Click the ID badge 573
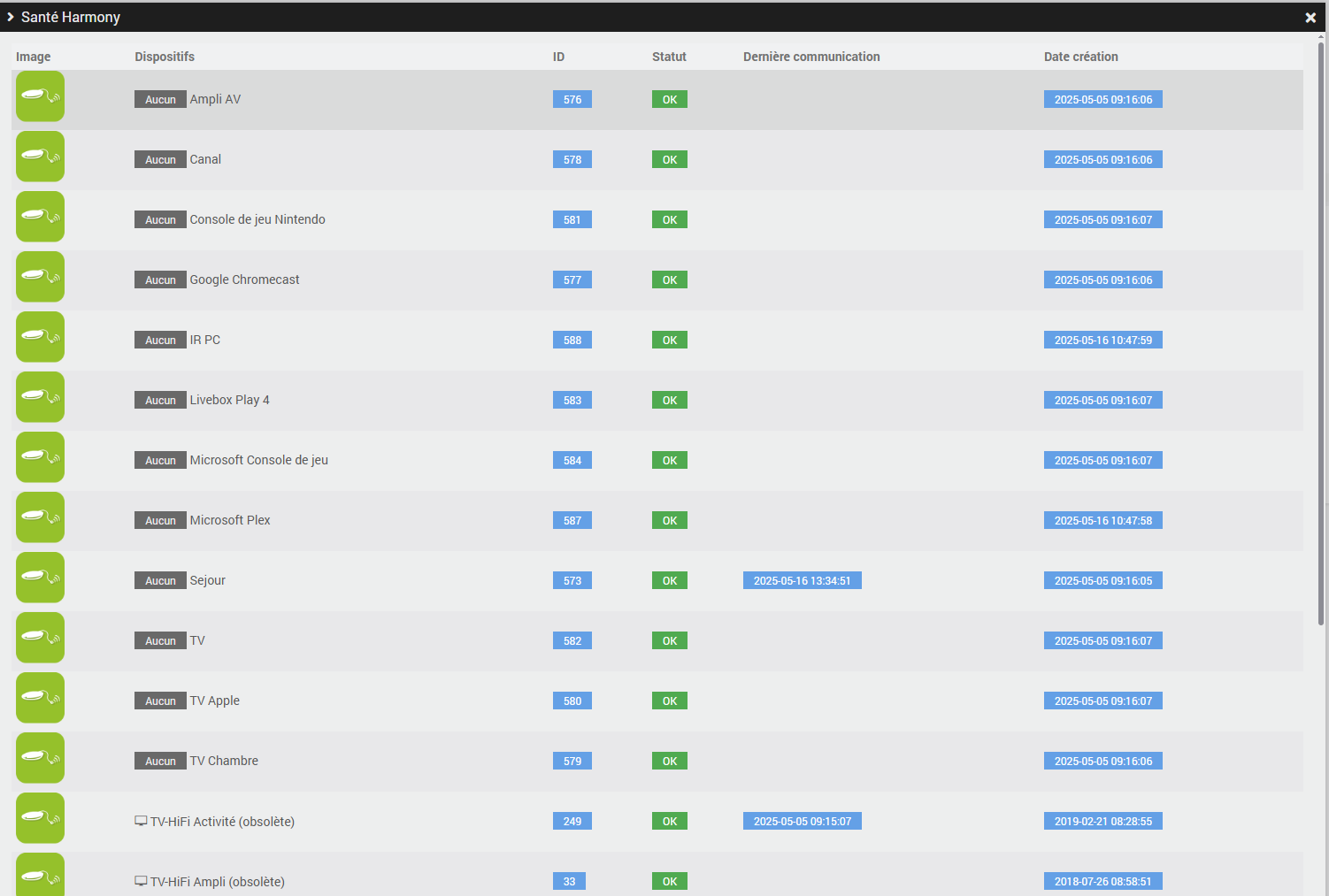This screenshot has width=1329, height=896. (x=572, y=580)
